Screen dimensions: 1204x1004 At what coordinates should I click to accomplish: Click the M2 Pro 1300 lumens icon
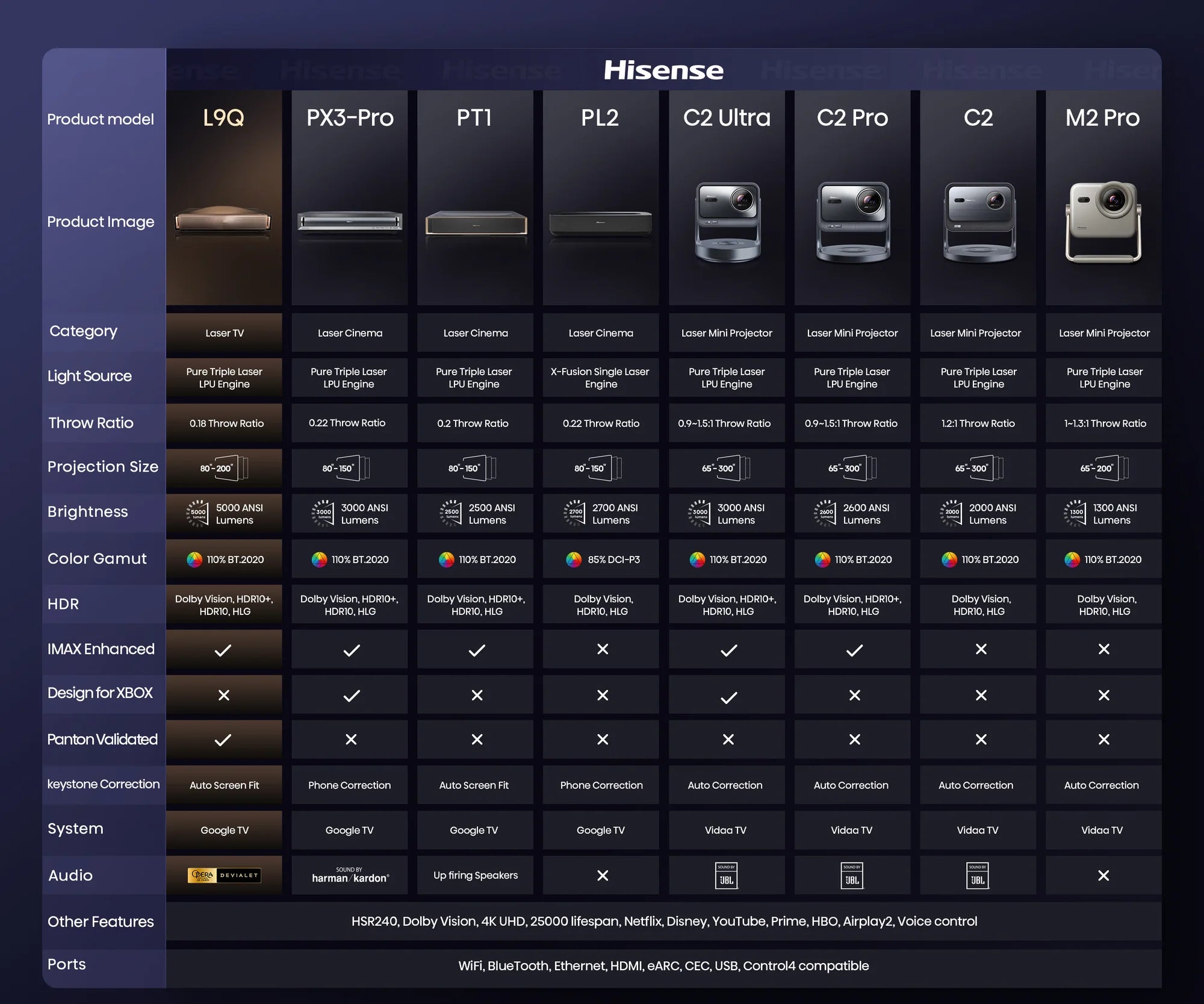pos(1076,514)
